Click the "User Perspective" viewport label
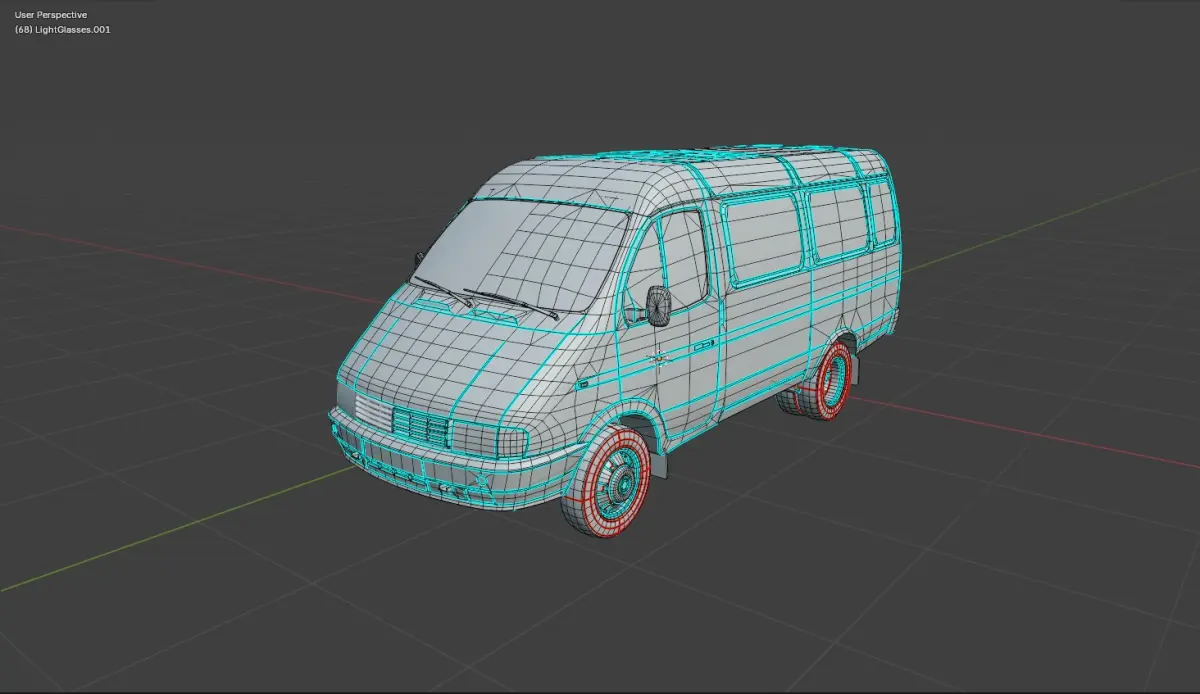This screenshot has height=694, width=1200. [x=51, y=15]
